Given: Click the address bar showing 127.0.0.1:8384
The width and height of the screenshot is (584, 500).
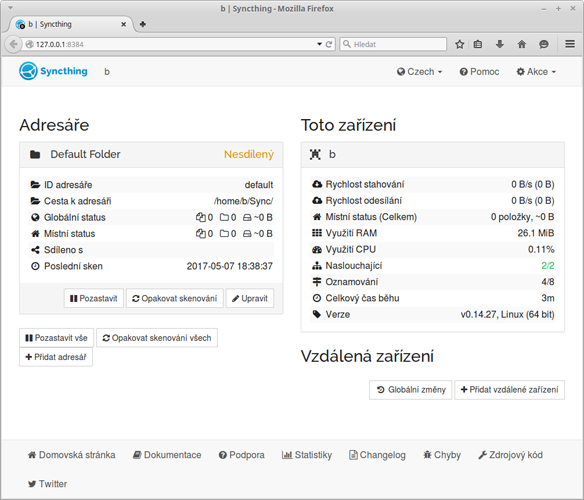Looking at the screenshot, I should tap(169, 44).
